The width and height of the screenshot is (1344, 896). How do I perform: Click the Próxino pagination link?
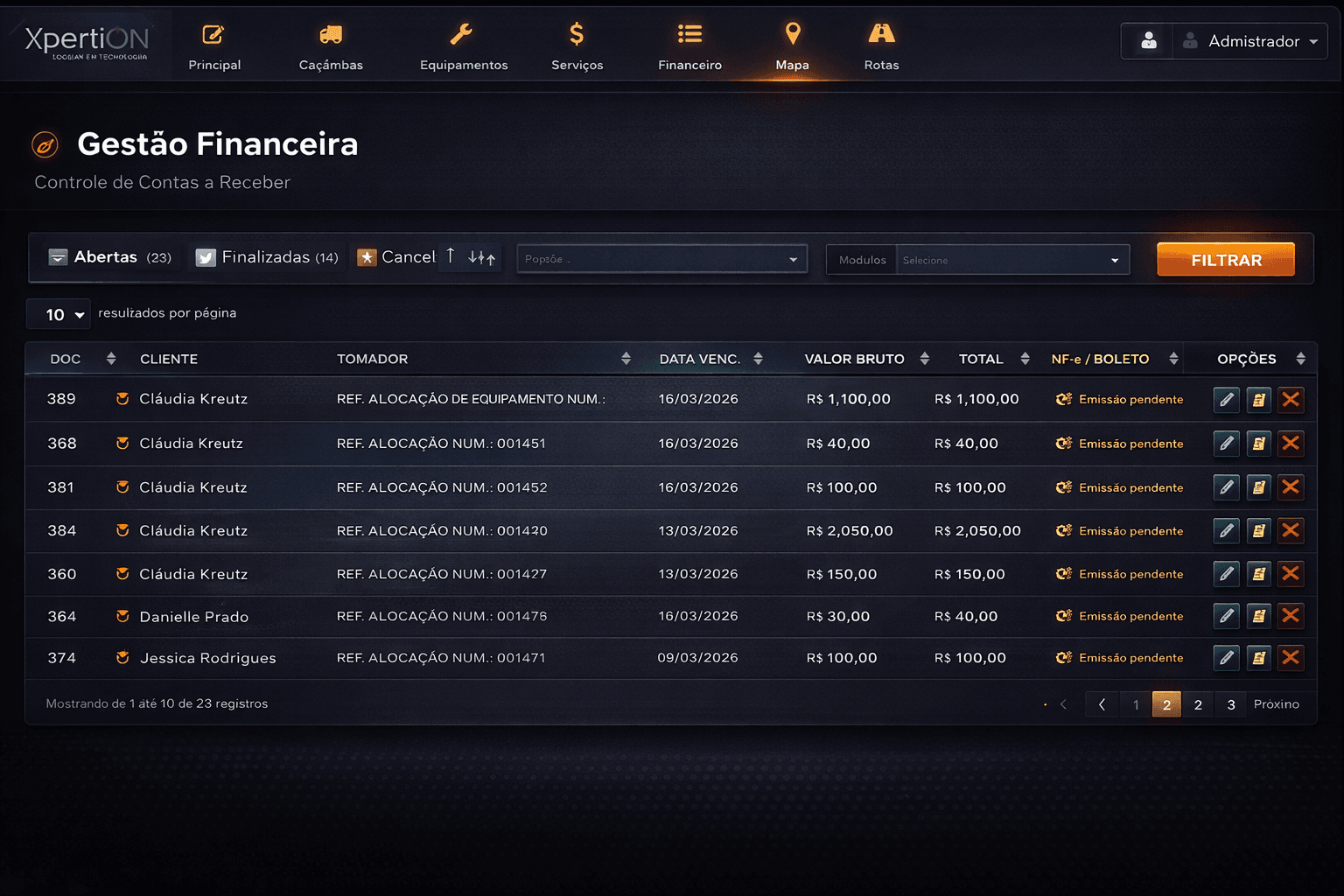click(x=1276, y=704)
